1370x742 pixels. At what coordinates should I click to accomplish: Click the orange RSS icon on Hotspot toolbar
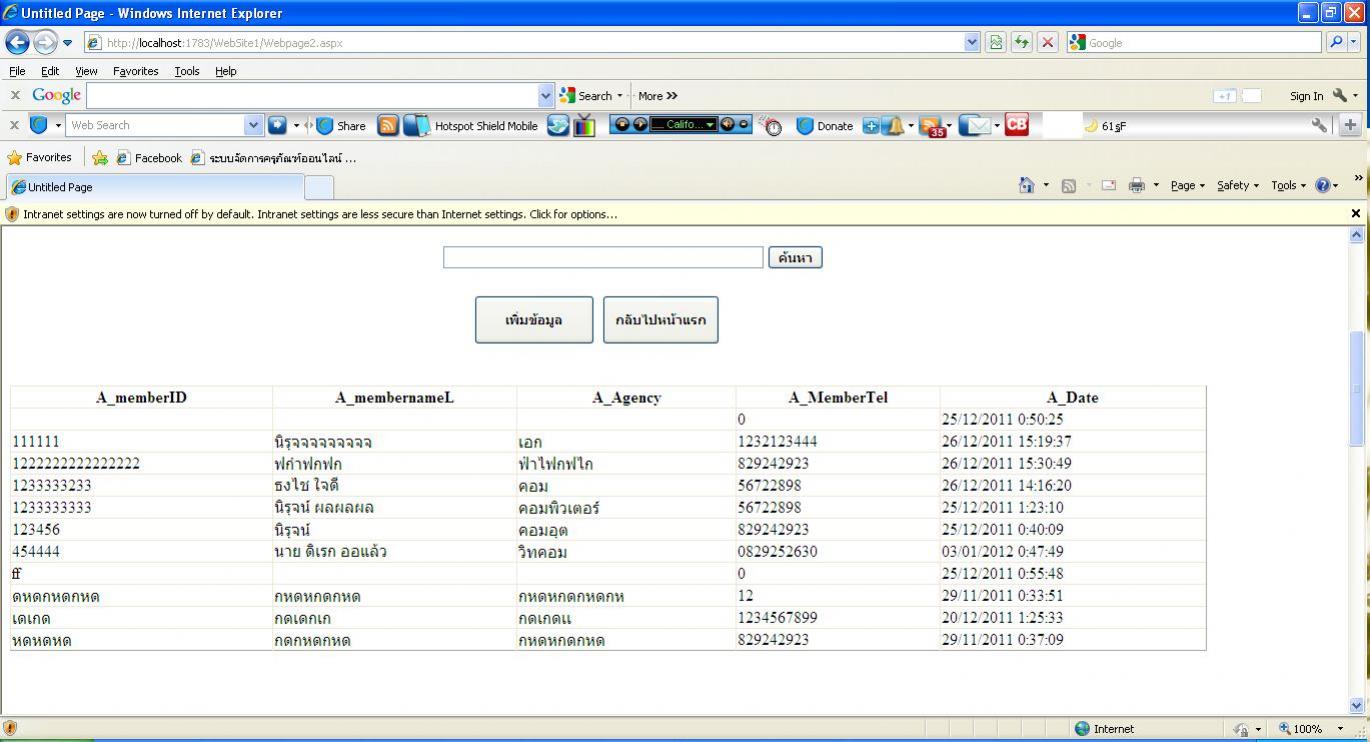(388, 125)
